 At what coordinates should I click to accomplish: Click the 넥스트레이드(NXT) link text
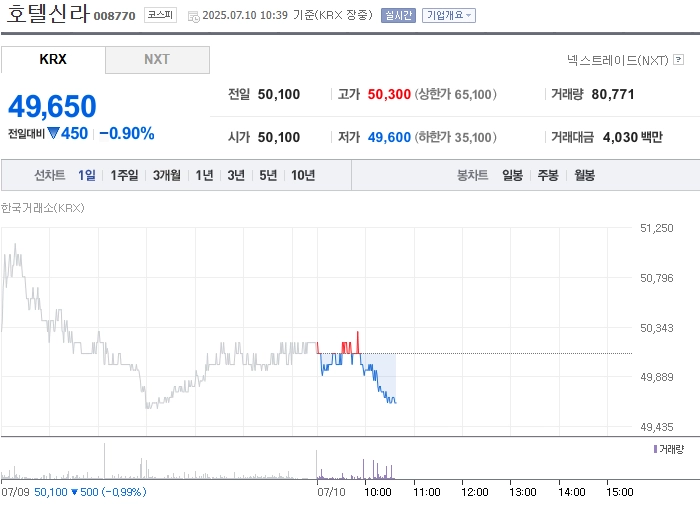pyautogui.click(x=617, y=60)
